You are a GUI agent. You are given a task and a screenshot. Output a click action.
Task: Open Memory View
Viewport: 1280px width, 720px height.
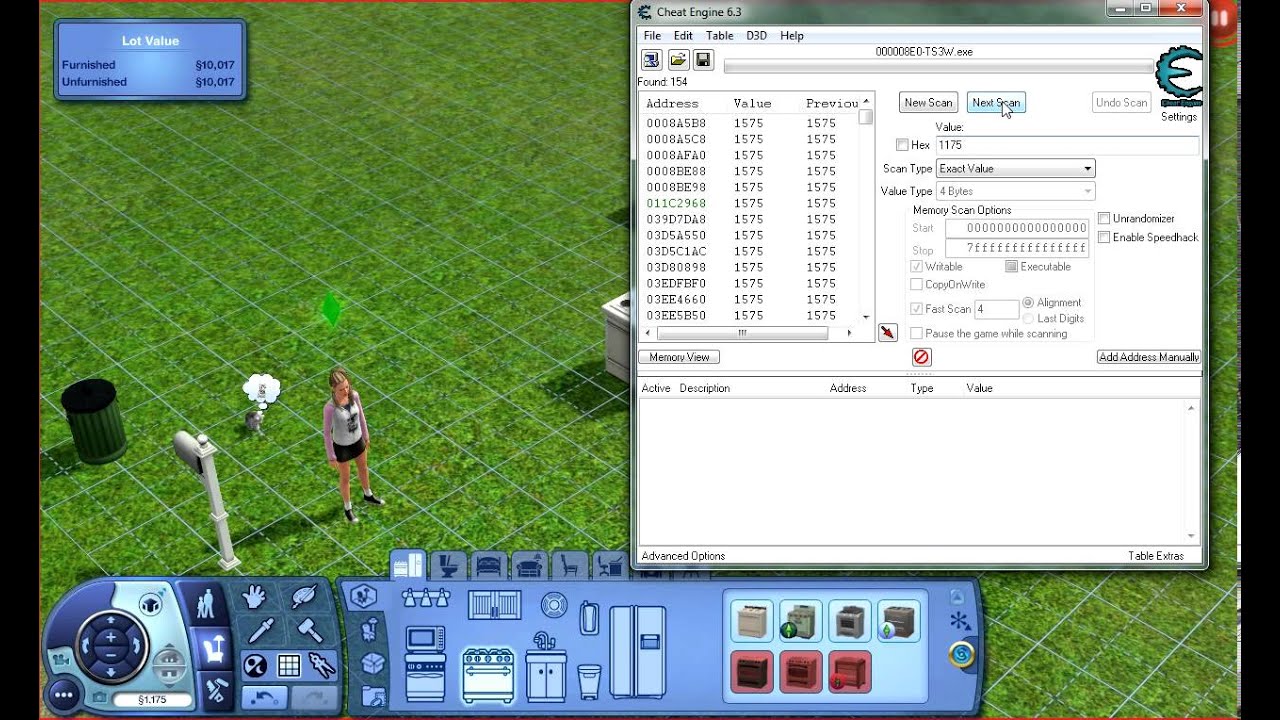[x=679, y=357]
